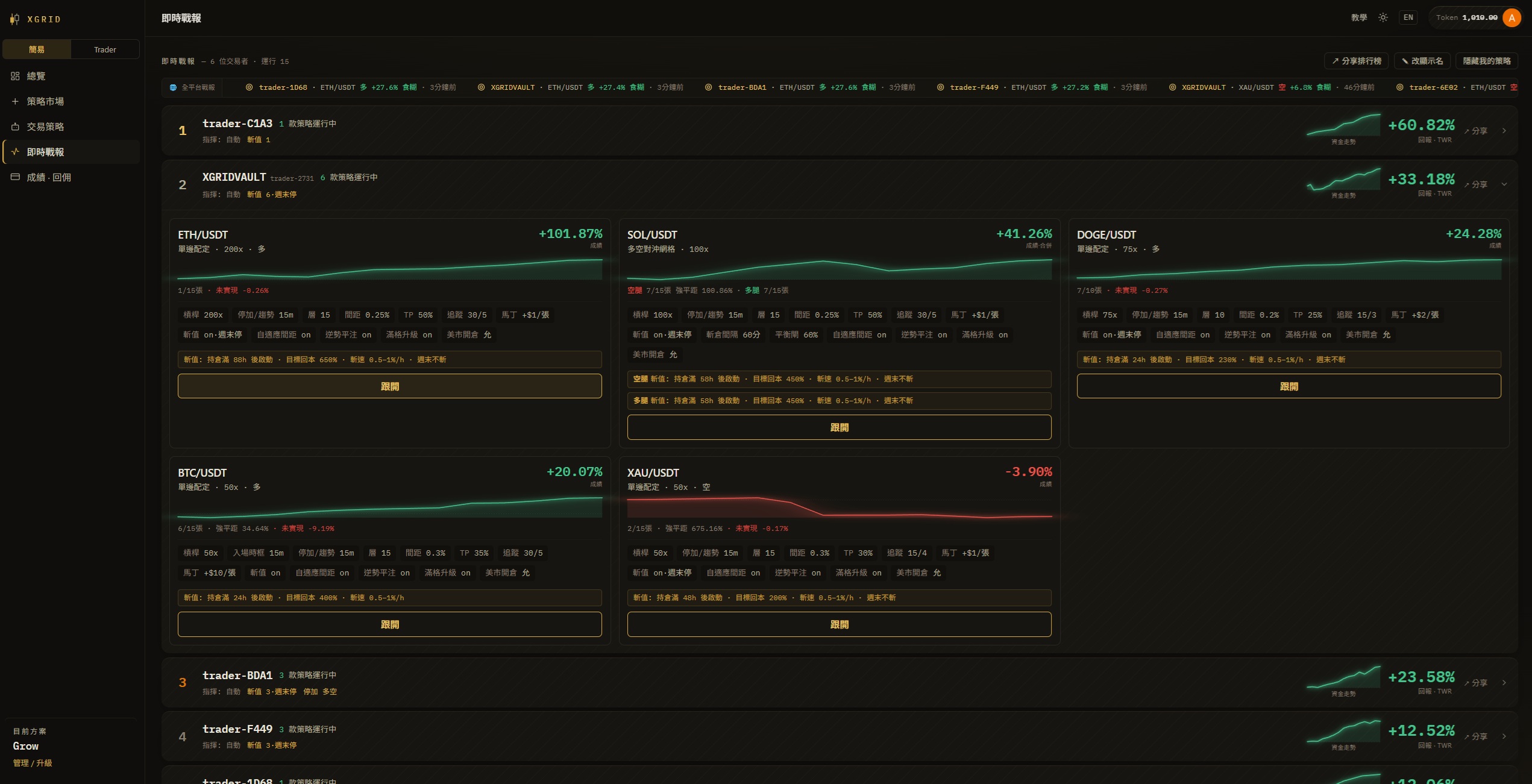Expand trader-BDA1 row details

(x=1504, y=683)
